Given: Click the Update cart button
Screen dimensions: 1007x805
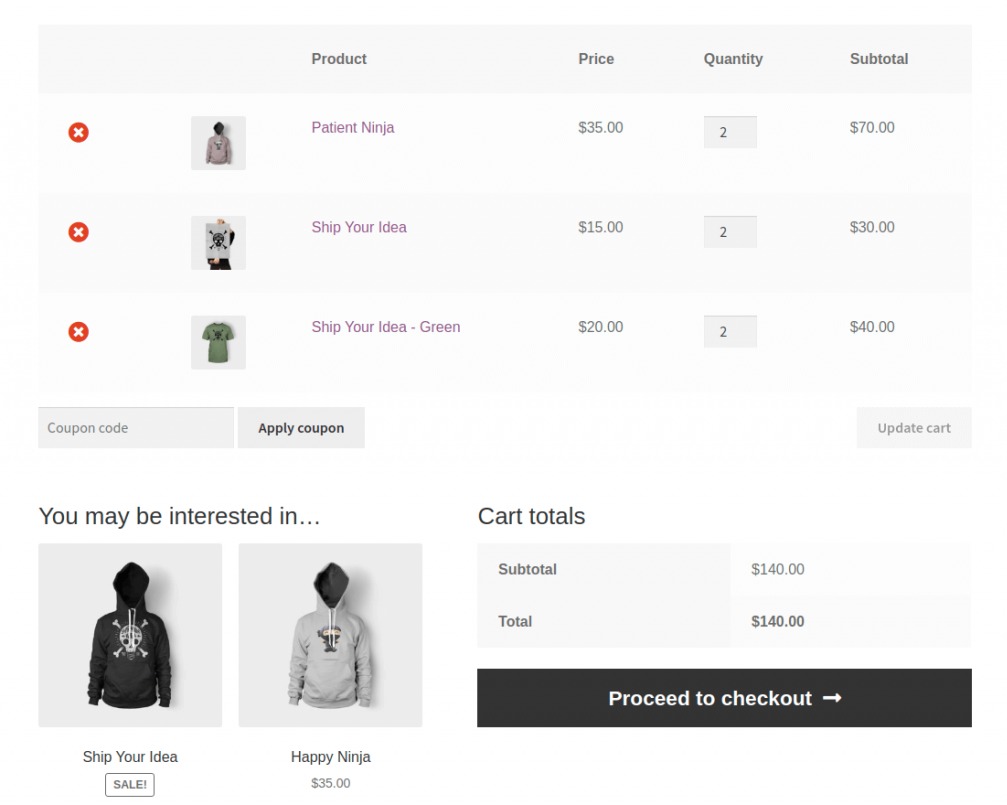Looking at the screenshot, I should (x=914, y=428).
